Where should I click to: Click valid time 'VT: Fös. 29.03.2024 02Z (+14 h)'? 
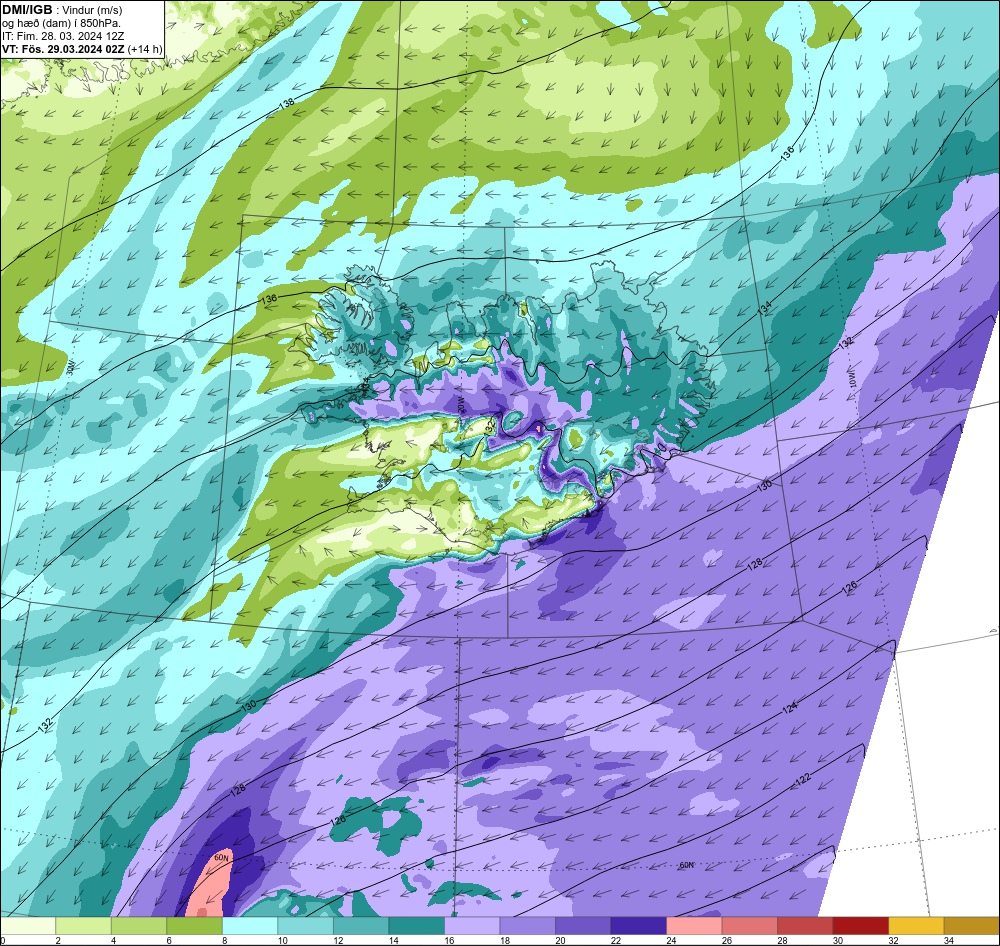click(82, 48)
